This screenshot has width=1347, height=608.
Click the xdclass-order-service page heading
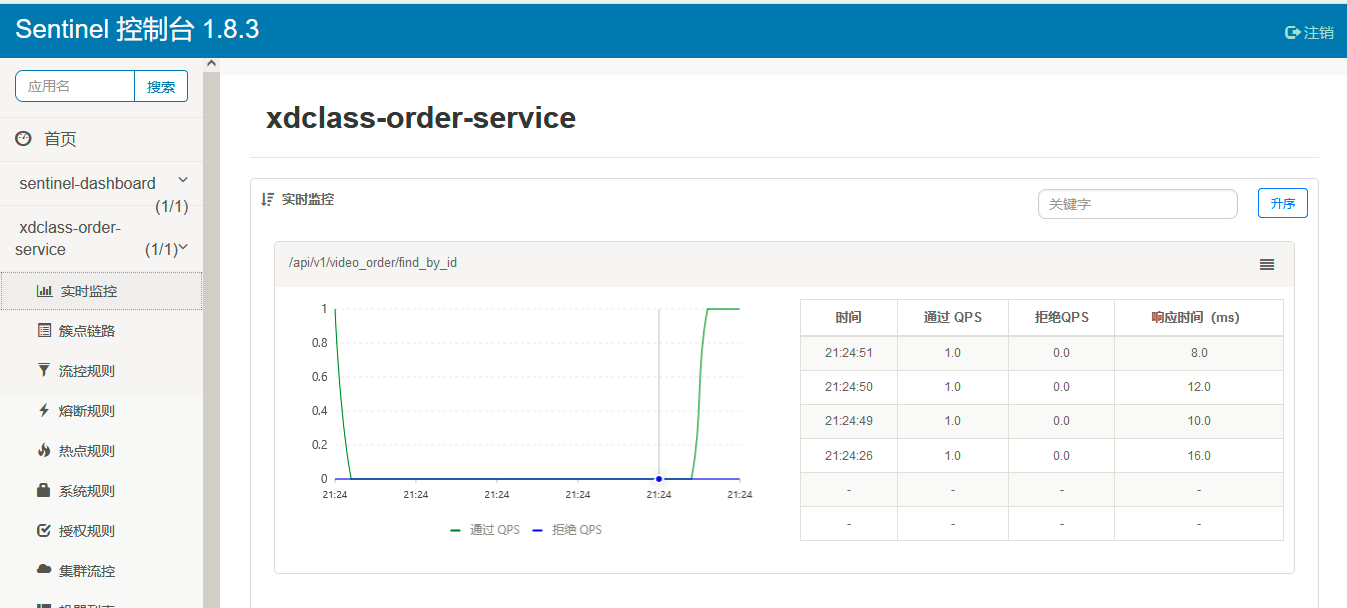click(421, 118)
